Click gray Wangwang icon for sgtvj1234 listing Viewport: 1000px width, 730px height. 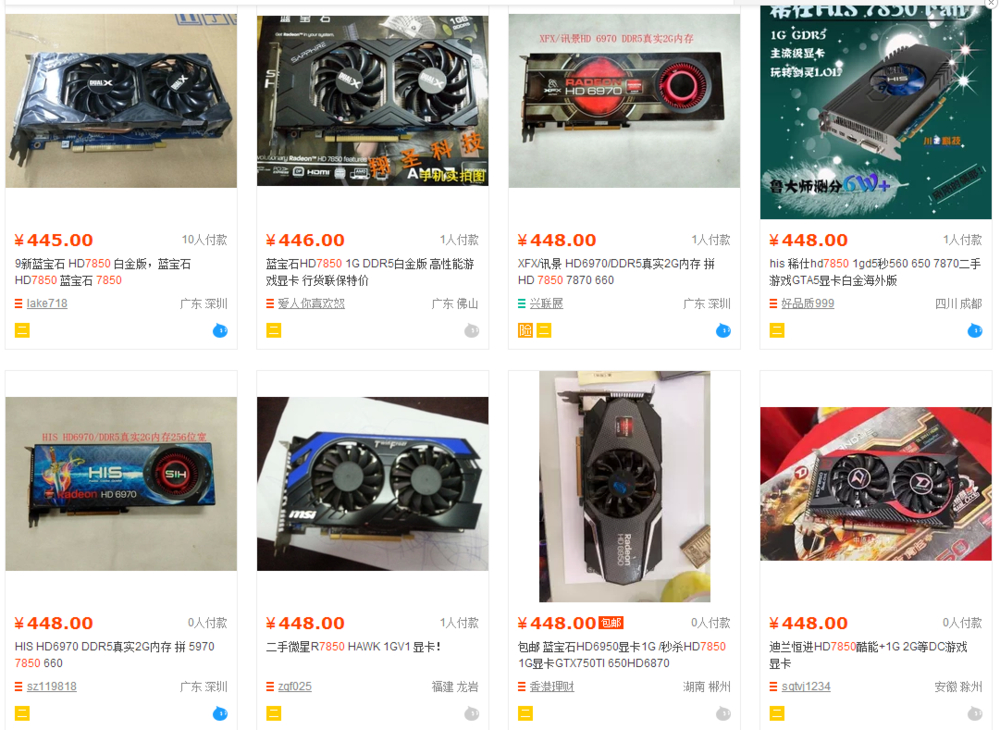point(974,713)
